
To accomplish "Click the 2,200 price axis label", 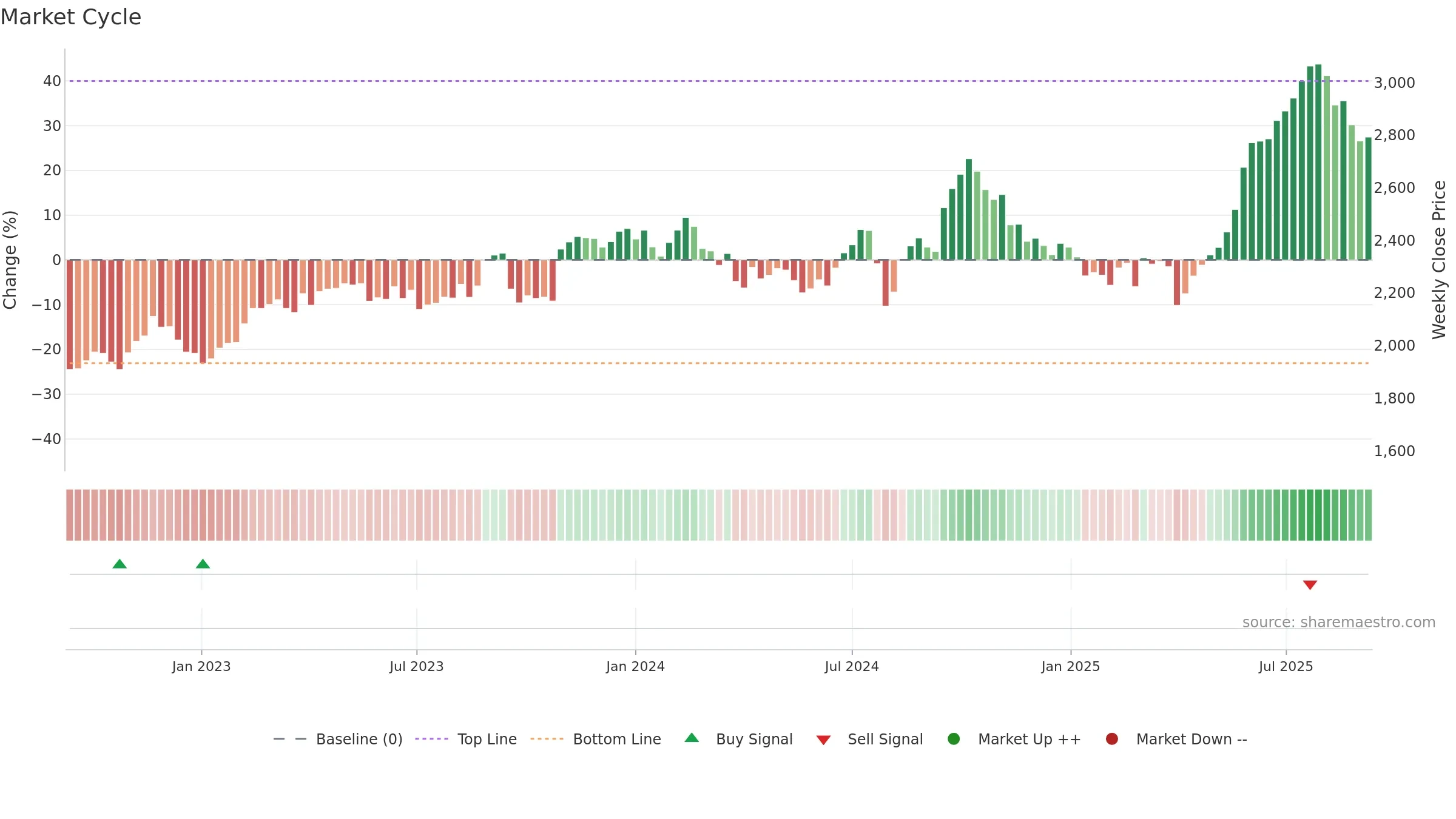I will pos(1395,293).
